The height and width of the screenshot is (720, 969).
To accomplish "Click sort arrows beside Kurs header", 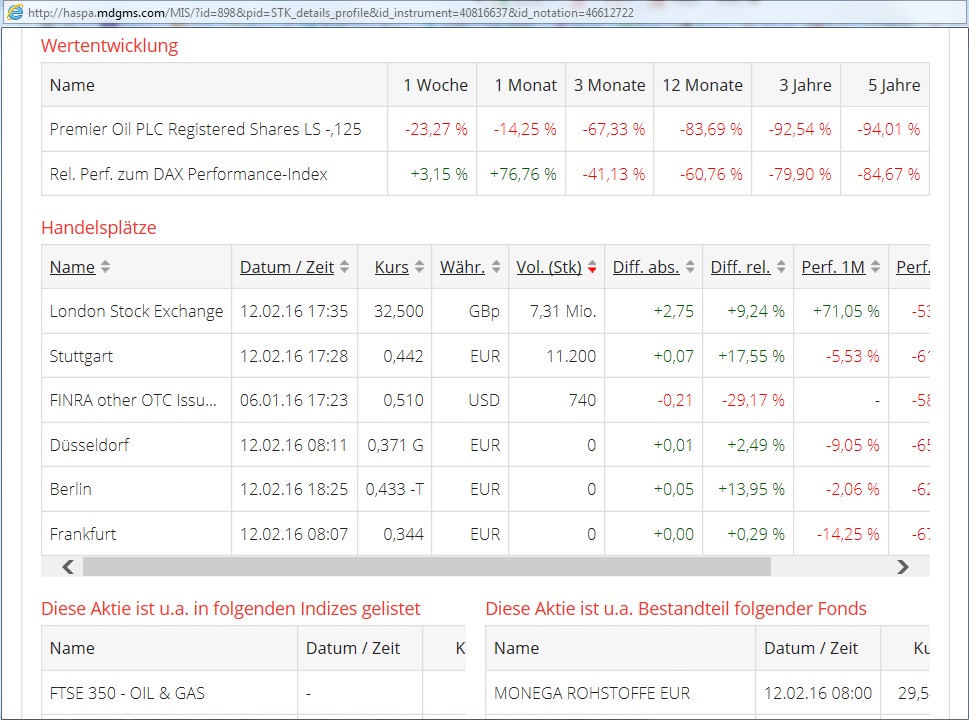I will tap(420, 268).
